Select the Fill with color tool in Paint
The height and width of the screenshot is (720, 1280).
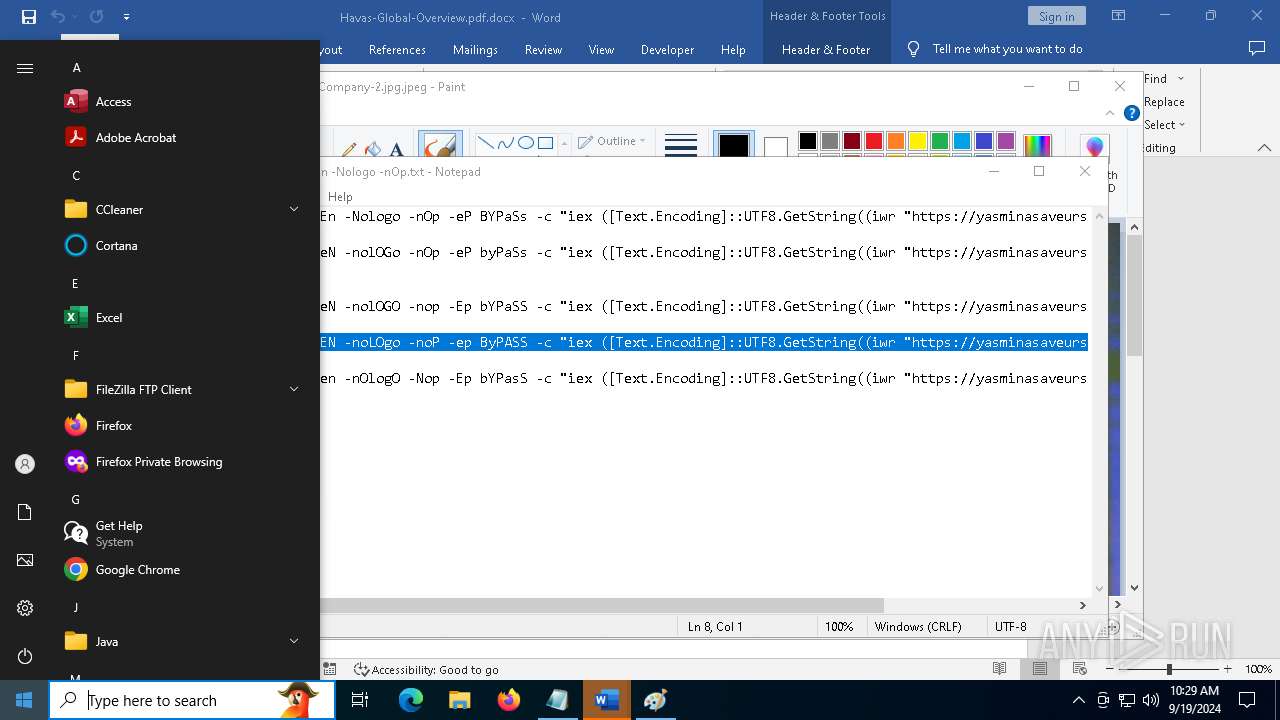tap(372, 149)
